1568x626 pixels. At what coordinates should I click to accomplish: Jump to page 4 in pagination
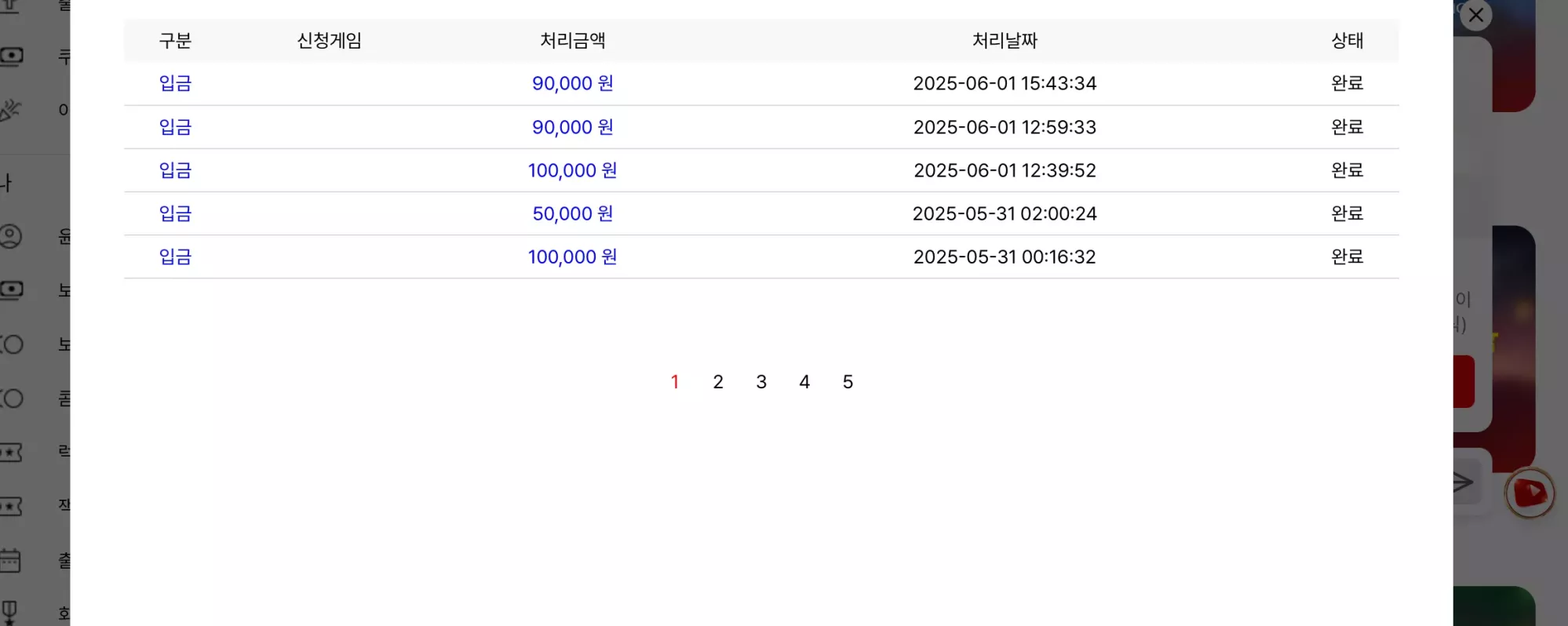tap(804, 382)
